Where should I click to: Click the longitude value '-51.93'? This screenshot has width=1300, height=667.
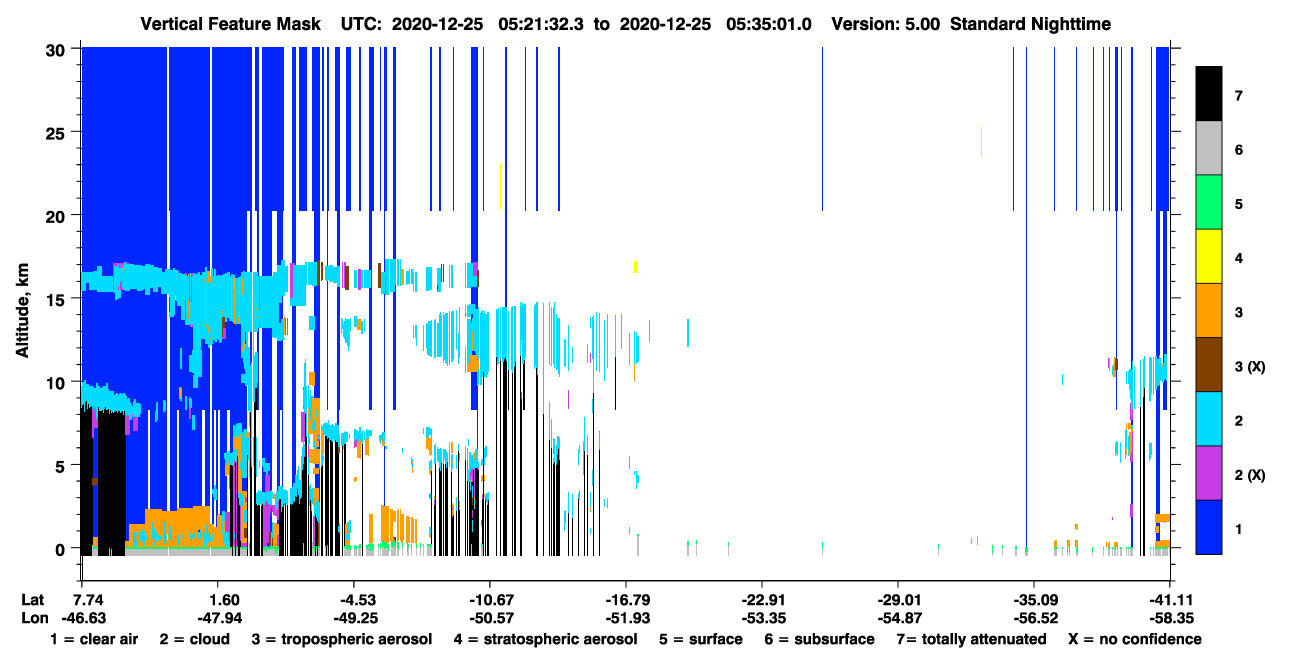point(625,618)
